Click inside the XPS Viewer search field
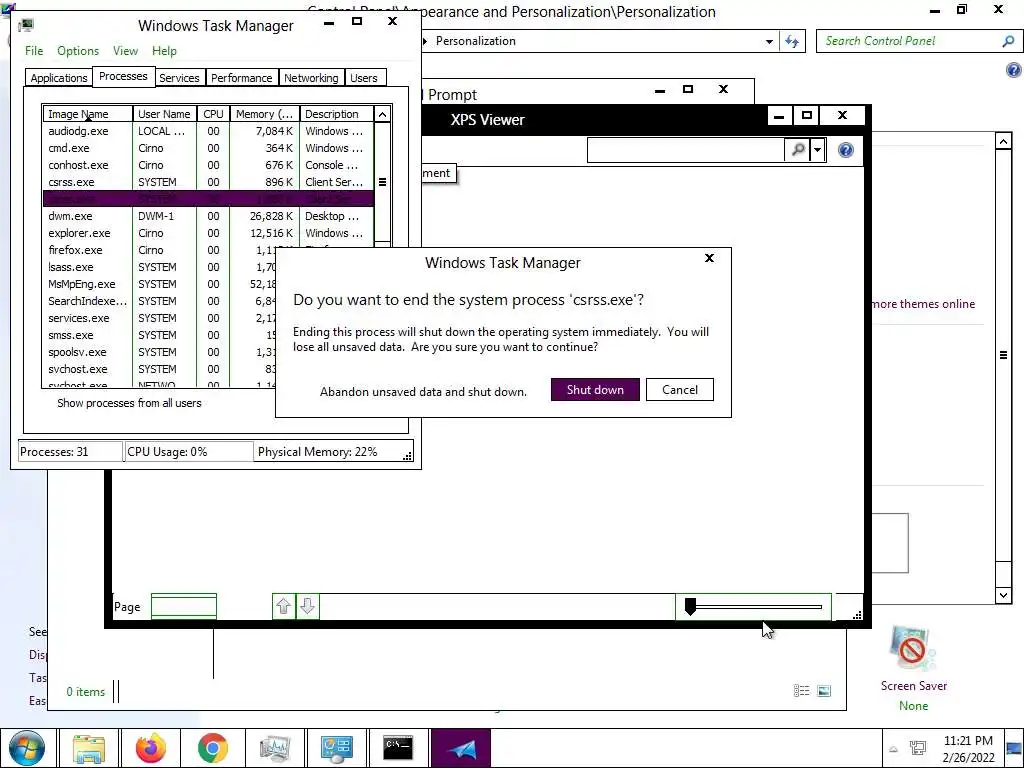The image size is (1024, 768). [686, 150]
